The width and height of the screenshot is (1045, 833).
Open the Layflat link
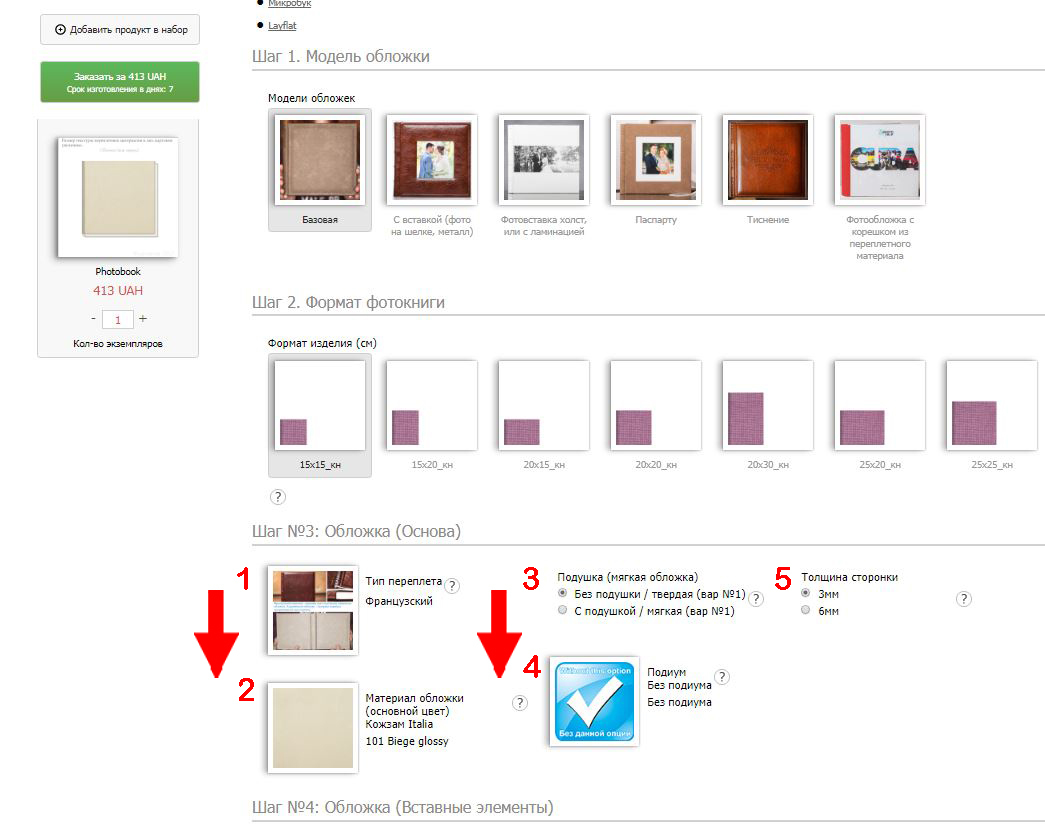tap(282, 25)
